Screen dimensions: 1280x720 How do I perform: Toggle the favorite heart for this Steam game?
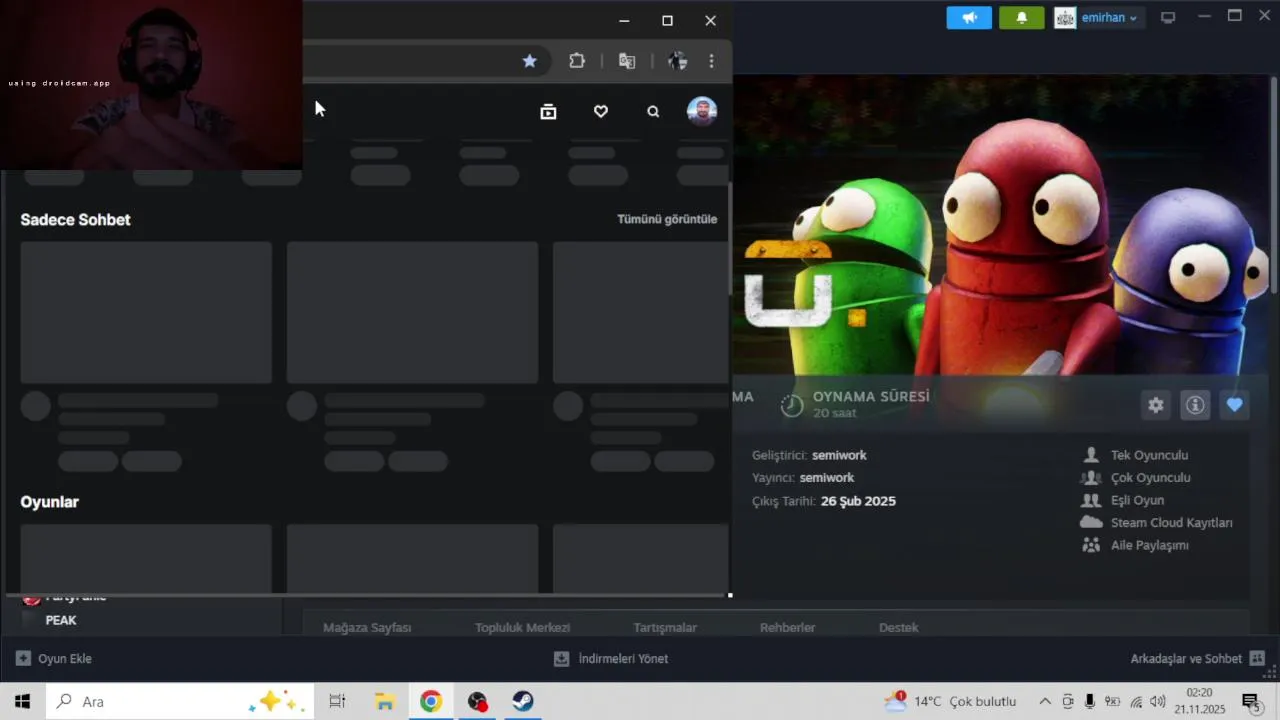click(x=1235, y=405)
